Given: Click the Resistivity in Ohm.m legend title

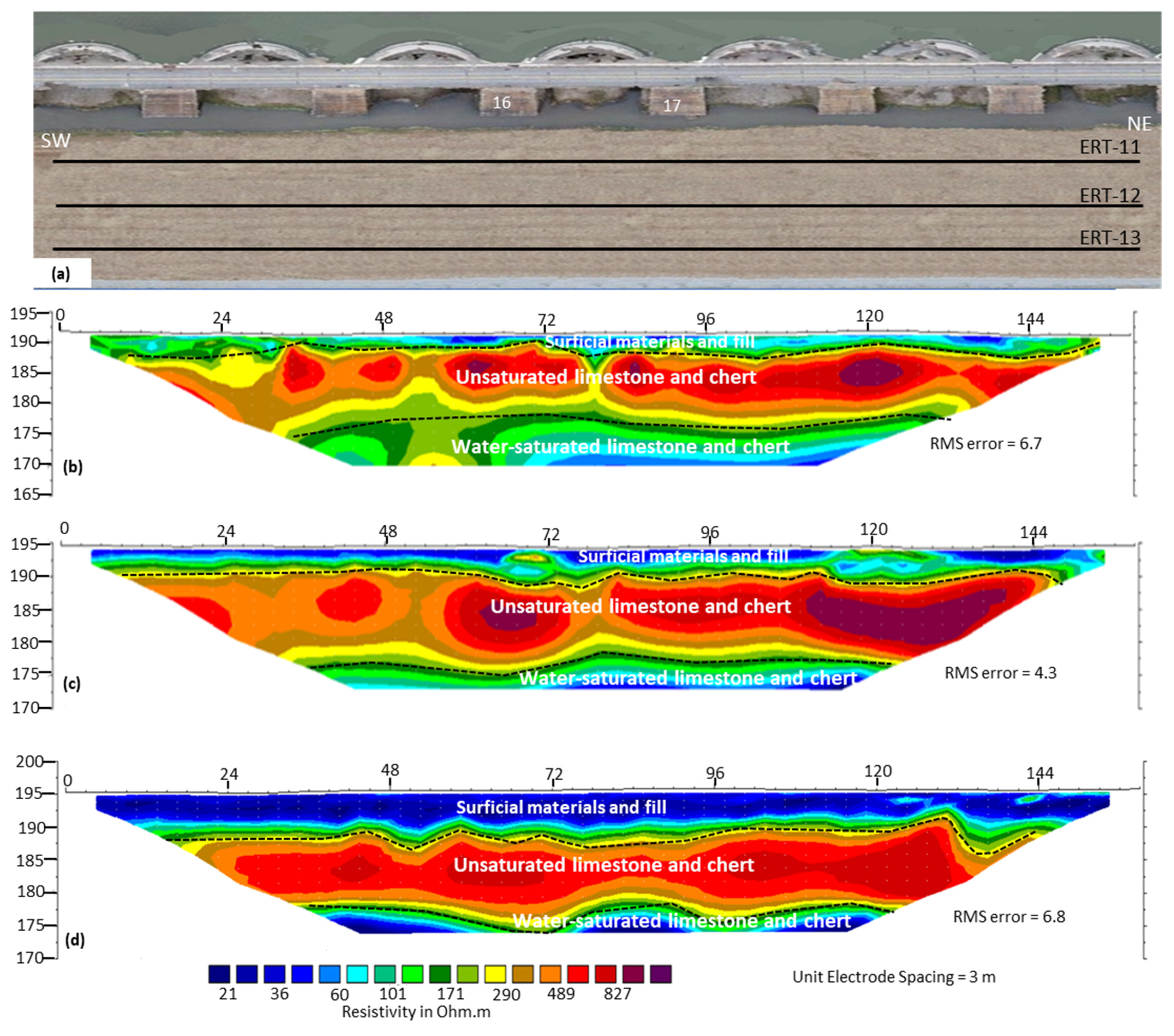Looking at the screenshot, I should click(416, 1012).
